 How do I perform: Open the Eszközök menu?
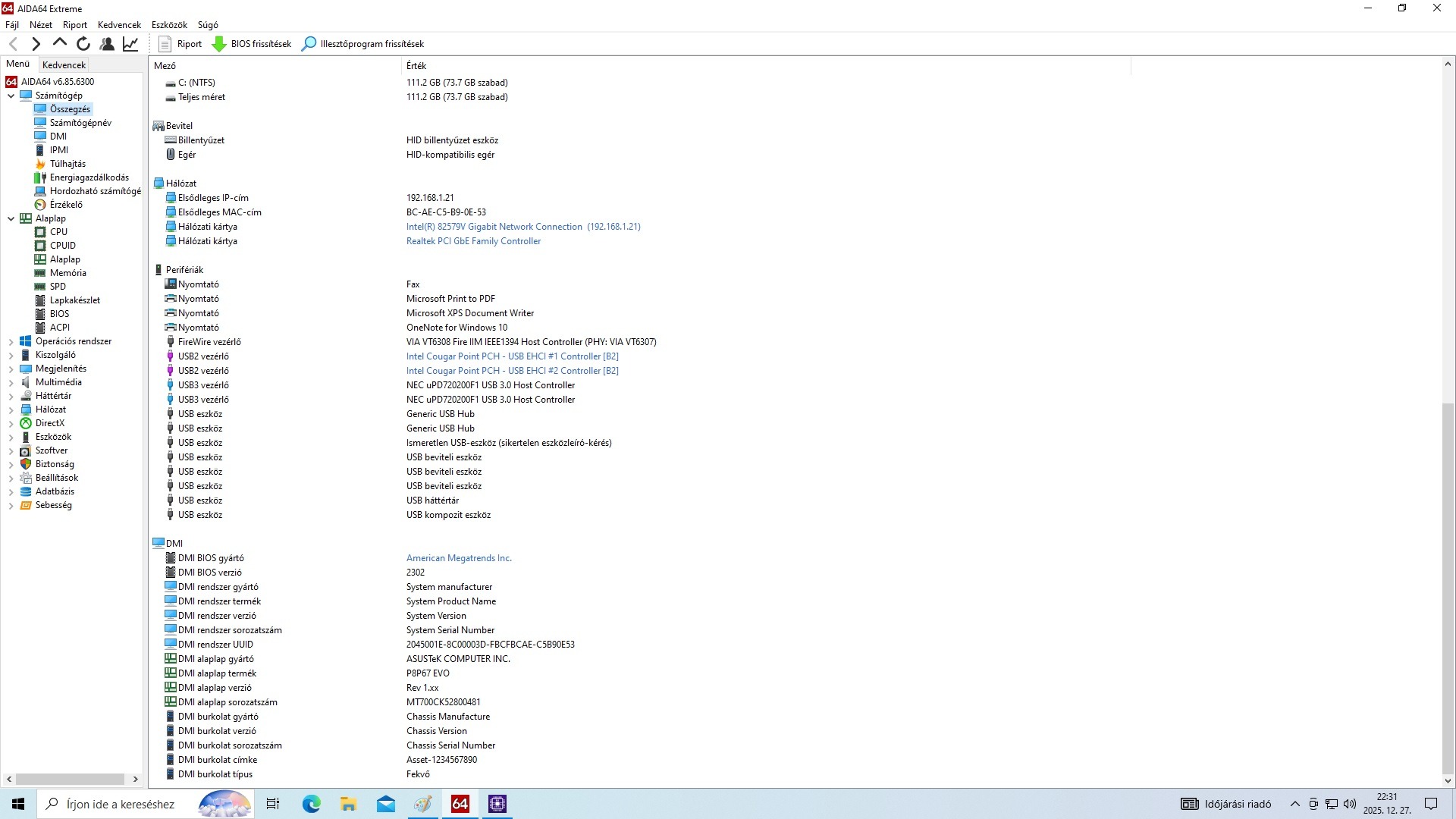point(168,25)
